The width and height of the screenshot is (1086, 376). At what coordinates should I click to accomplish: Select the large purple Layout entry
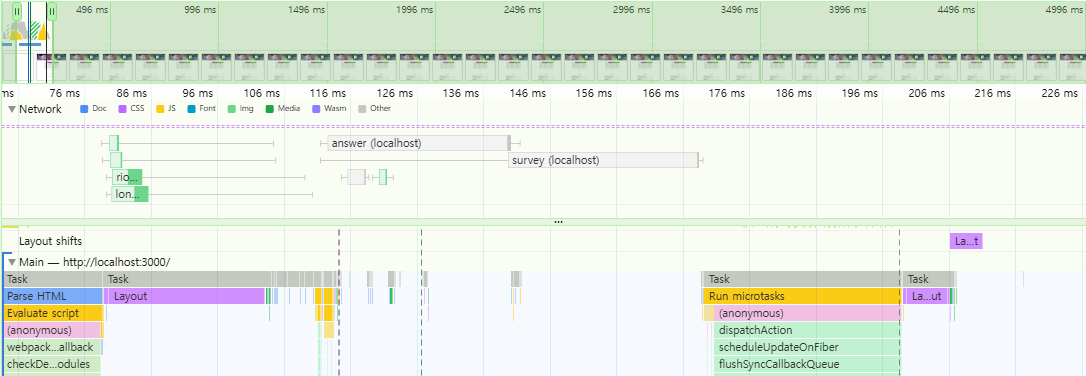pos(184,296)
